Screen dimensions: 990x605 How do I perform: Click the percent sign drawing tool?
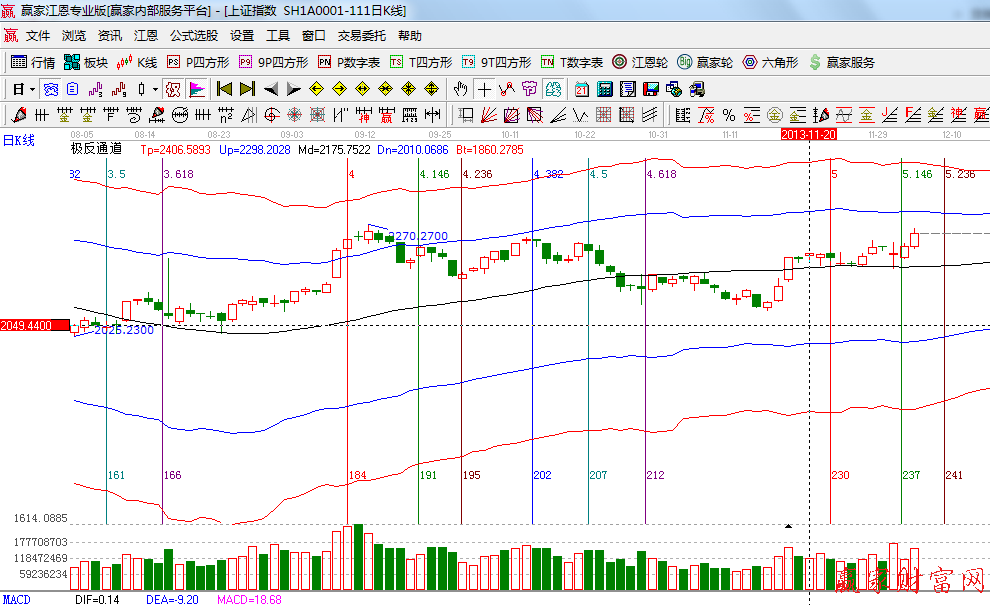729,114
